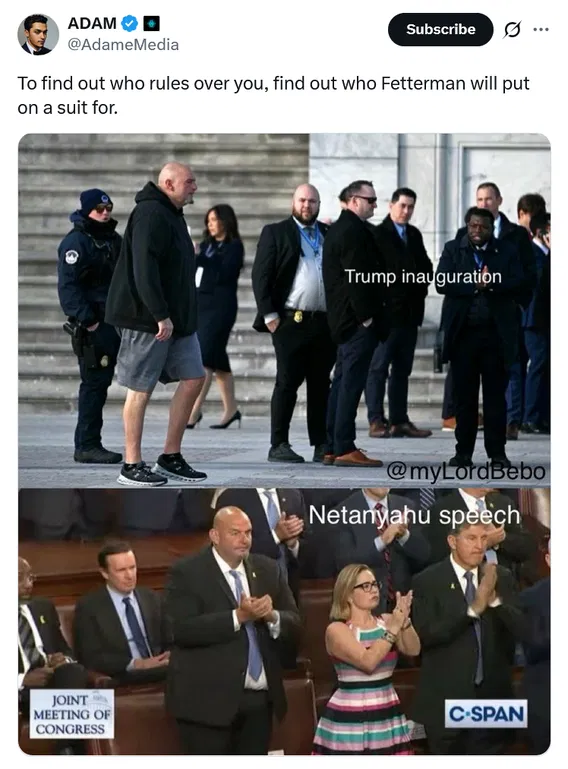Click the @myLordBebo watermark
Image resolution: width=568 pixels, height=769 pixels.
465,471
